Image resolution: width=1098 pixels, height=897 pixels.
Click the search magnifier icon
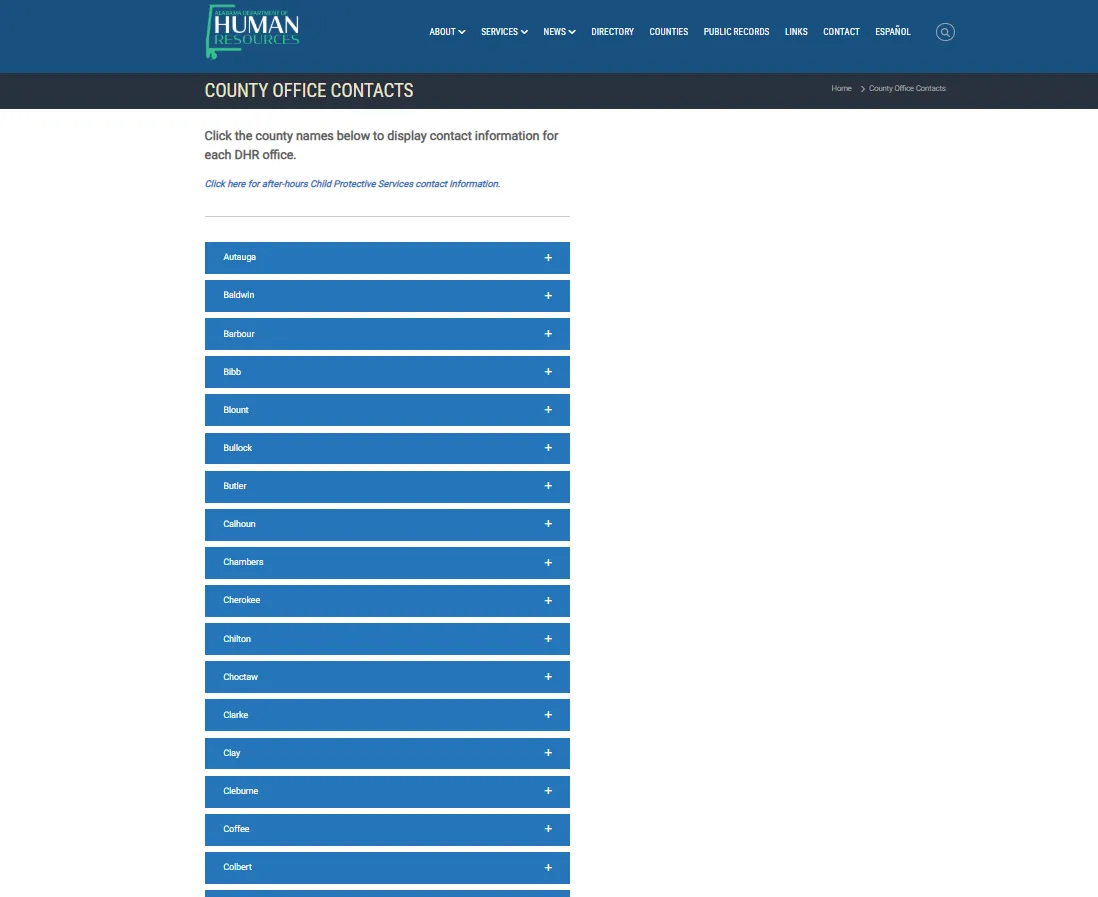pos(945,32)
